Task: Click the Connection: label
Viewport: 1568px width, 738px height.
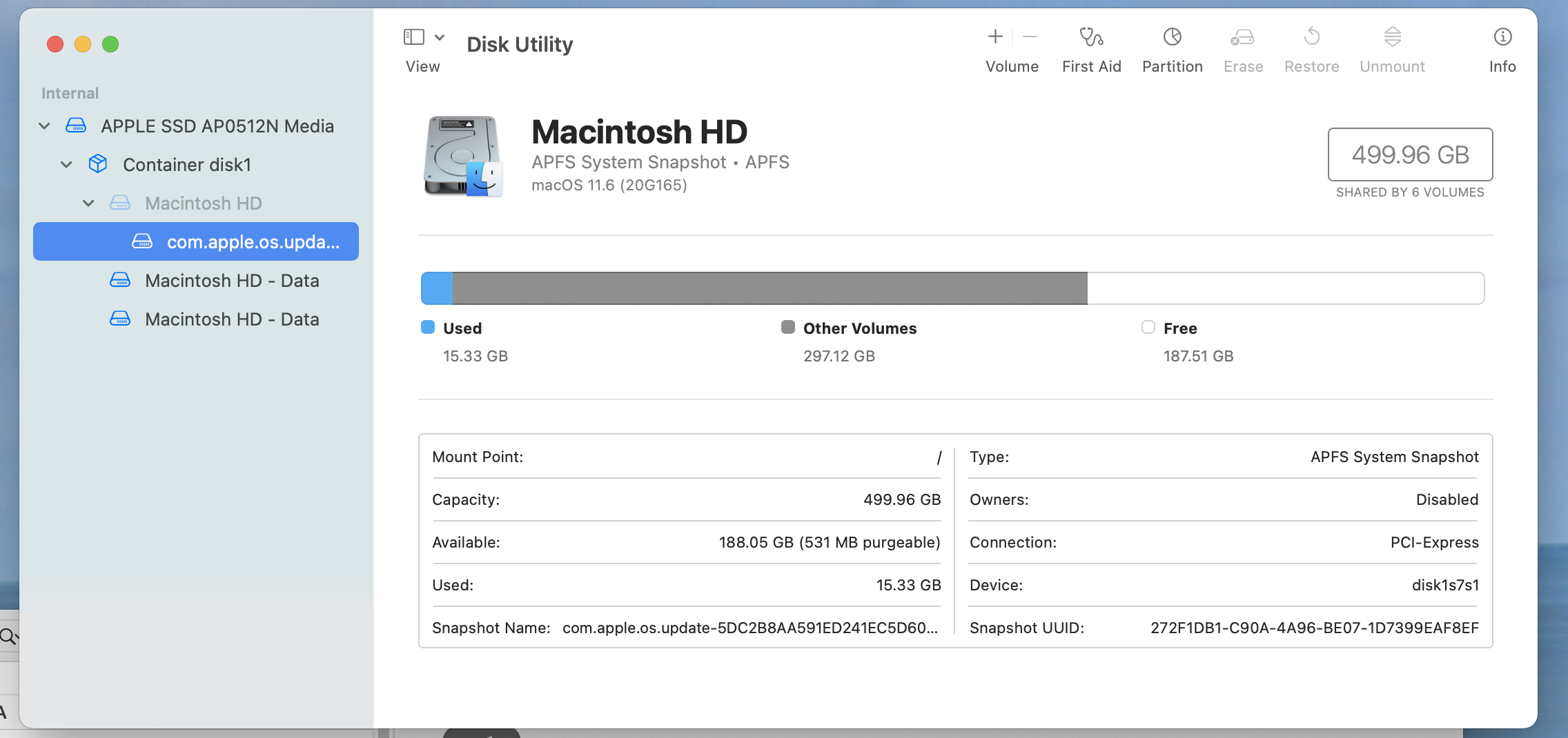Action: click(x=1013, y=542)
